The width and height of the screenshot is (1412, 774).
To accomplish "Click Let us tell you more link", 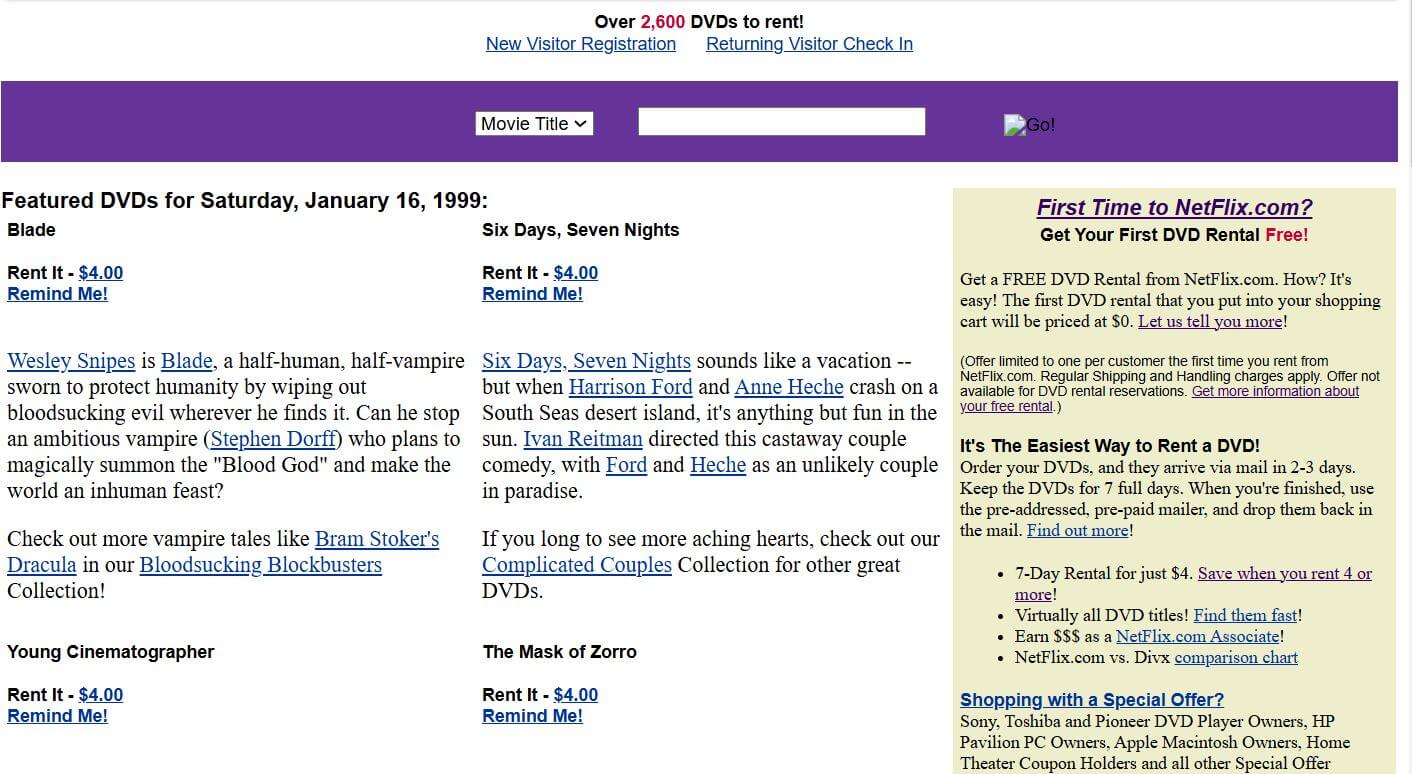I will 1209,321.
